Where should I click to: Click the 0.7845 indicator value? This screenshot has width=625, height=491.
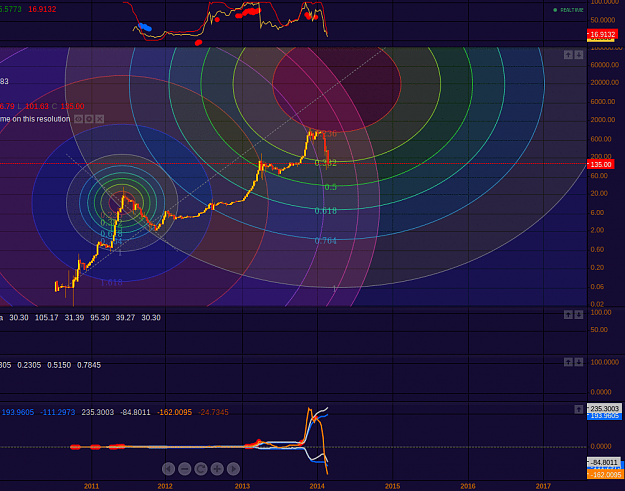click(89, 365)
